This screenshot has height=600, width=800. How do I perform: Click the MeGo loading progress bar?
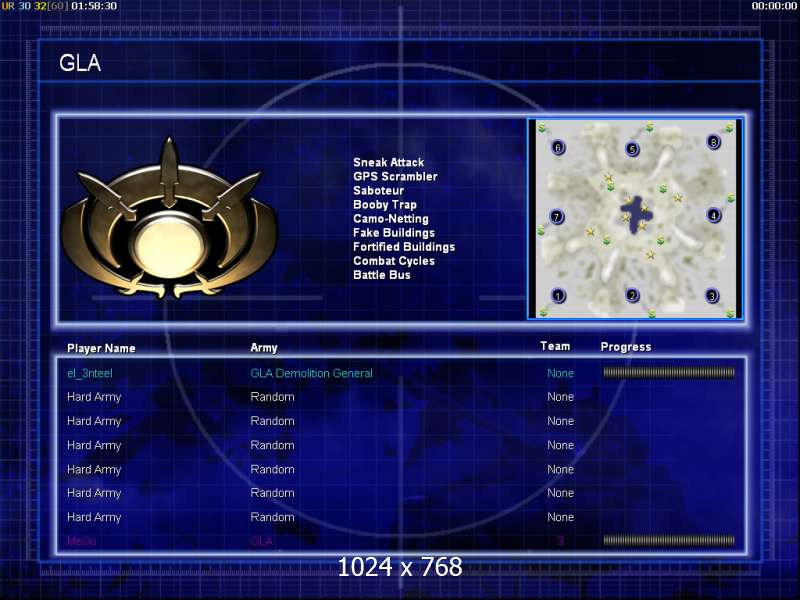(669, 540)
